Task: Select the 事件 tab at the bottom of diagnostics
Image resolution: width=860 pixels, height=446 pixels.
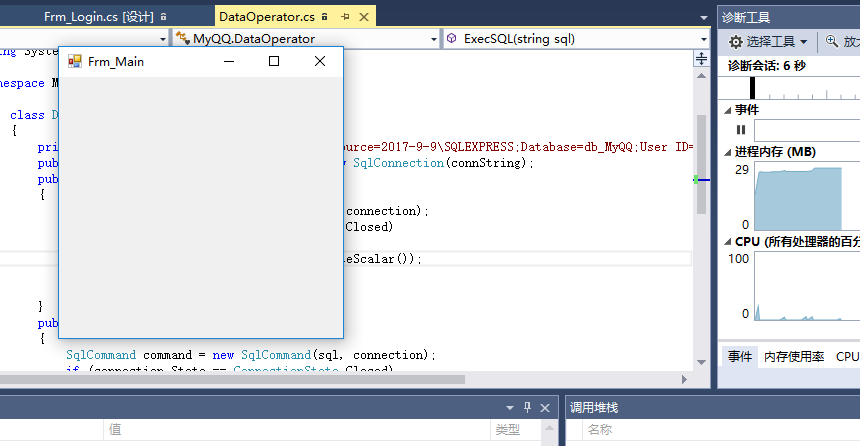Action: click(x=739, y=357)
